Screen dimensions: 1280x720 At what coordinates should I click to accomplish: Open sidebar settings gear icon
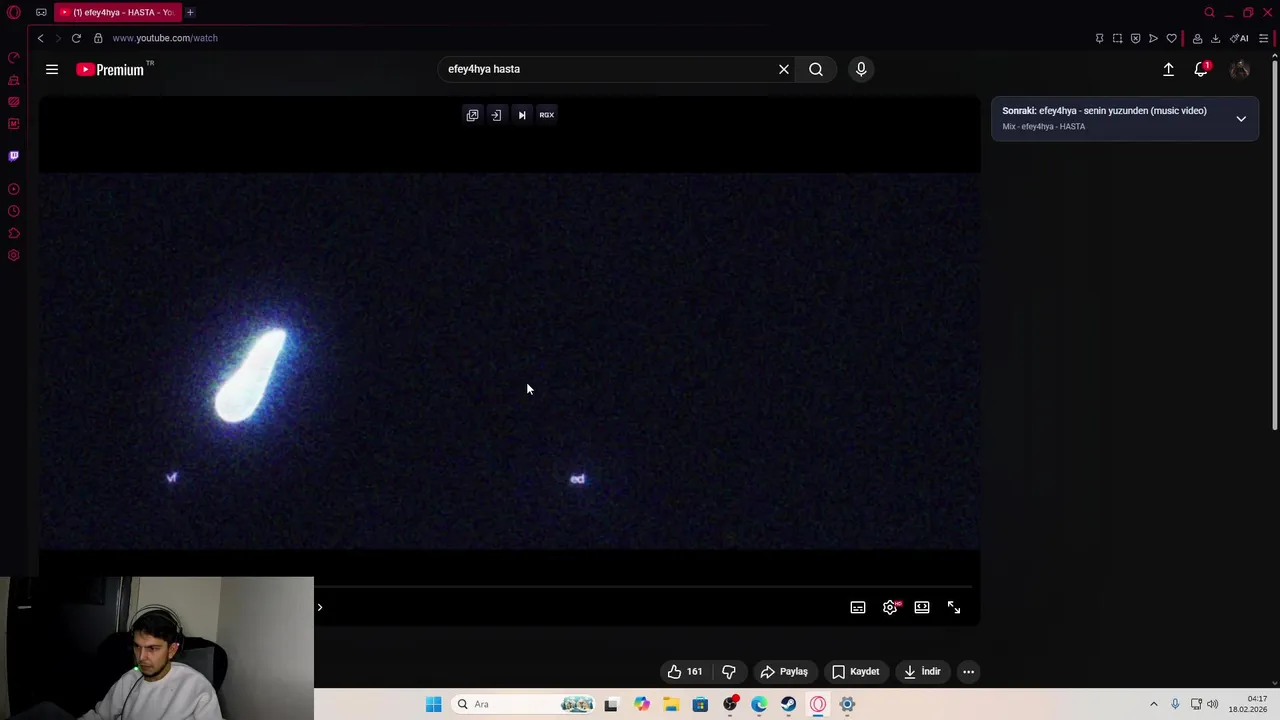[x=14, y=255]
